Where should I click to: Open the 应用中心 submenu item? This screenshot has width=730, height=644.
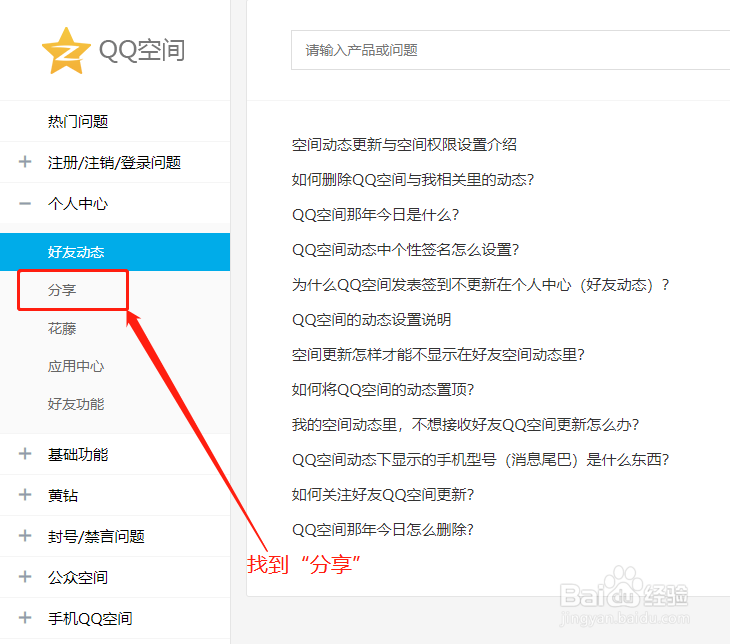coord(76,366)
